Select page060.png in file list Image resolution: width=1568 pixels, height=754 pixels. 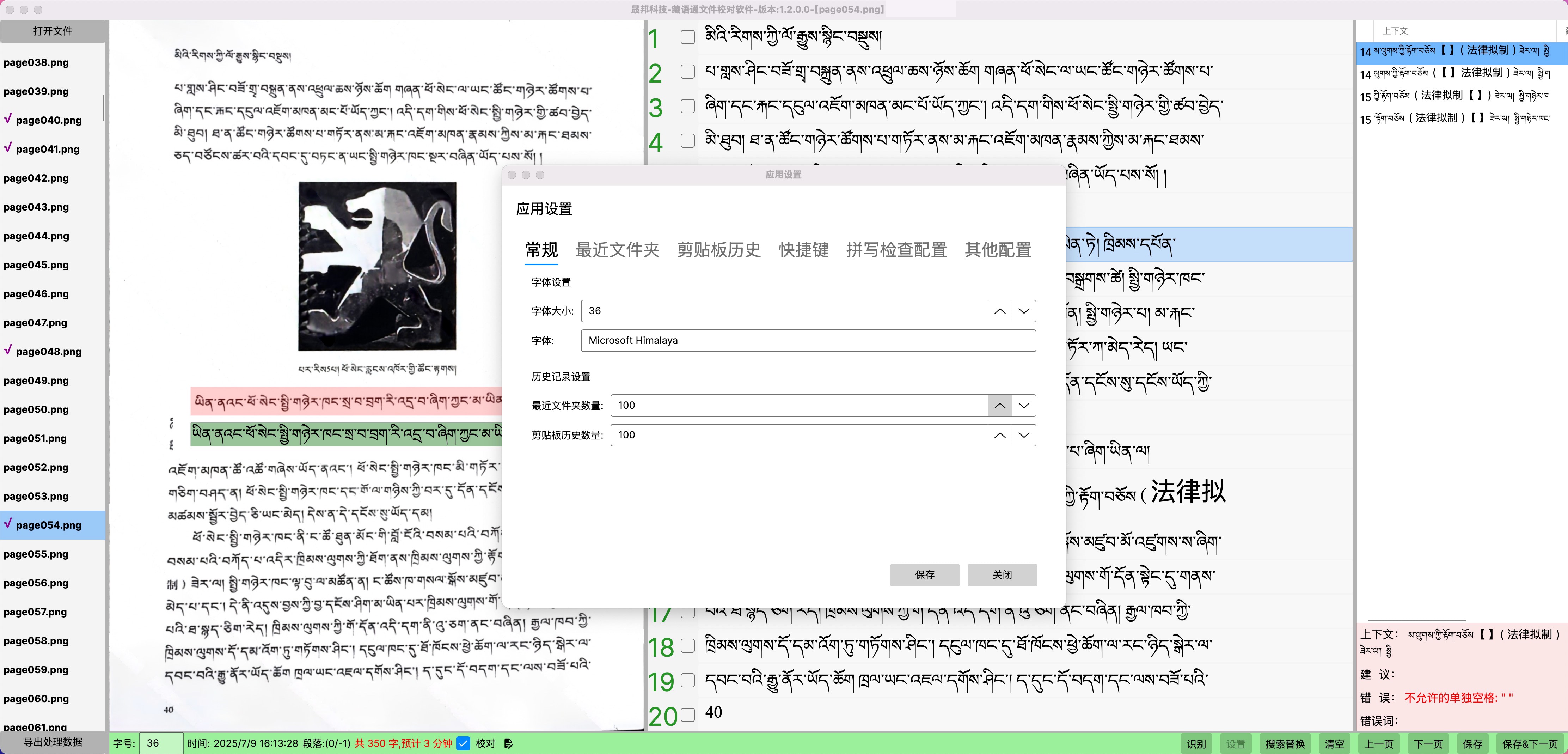[52, 699]
